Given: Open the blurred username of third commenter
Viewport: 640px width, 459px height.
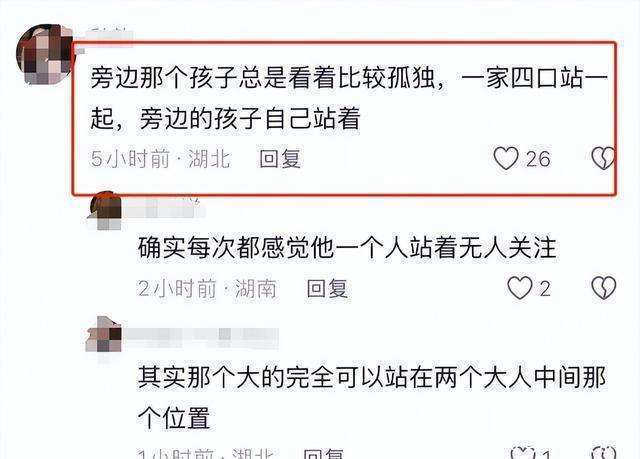Looking at the screenshot, I should click(x=201, y=335).
